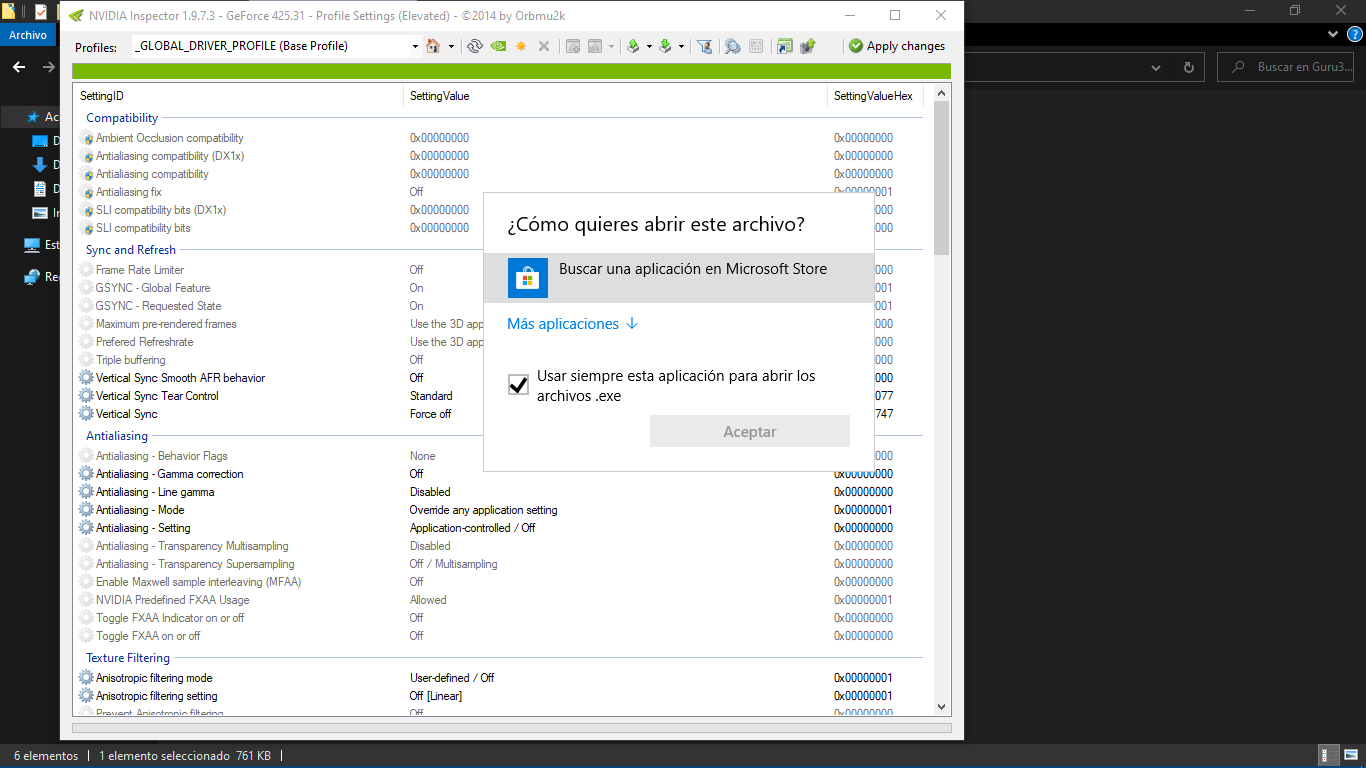Click the SettingID column header
Screen dimensions: 1366x768
[239, 96]
